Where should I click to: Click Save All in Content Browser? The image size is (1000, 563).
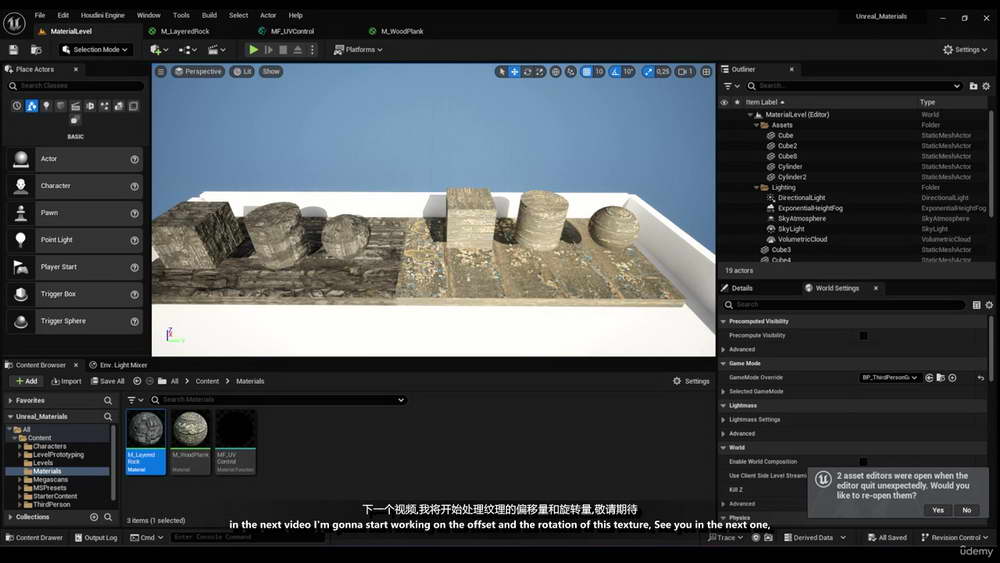(108, 381)
